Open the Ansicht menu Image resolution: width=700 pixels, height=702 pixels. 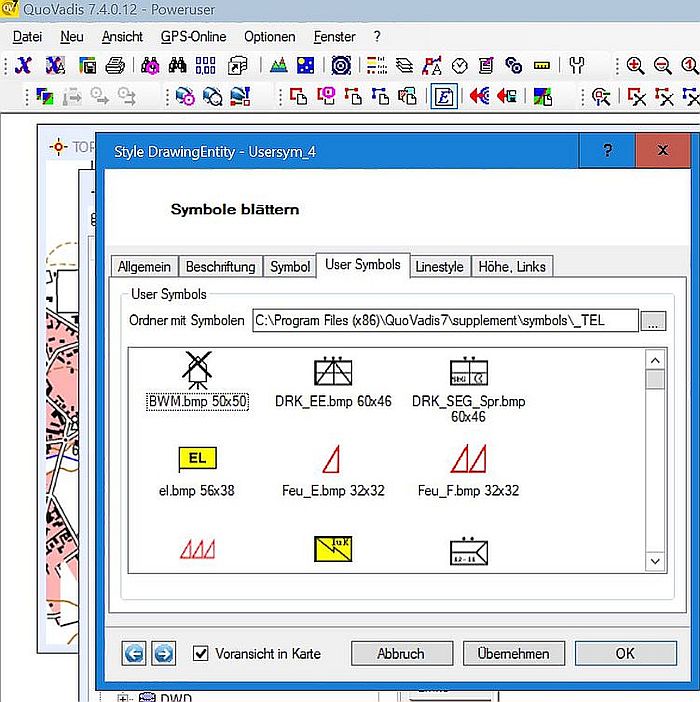point(122,37)
